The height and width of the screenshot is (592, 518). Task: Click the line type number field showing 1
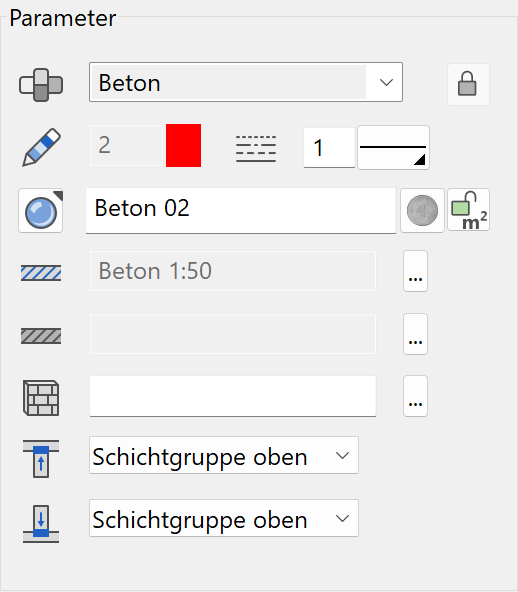coord(329,148)
